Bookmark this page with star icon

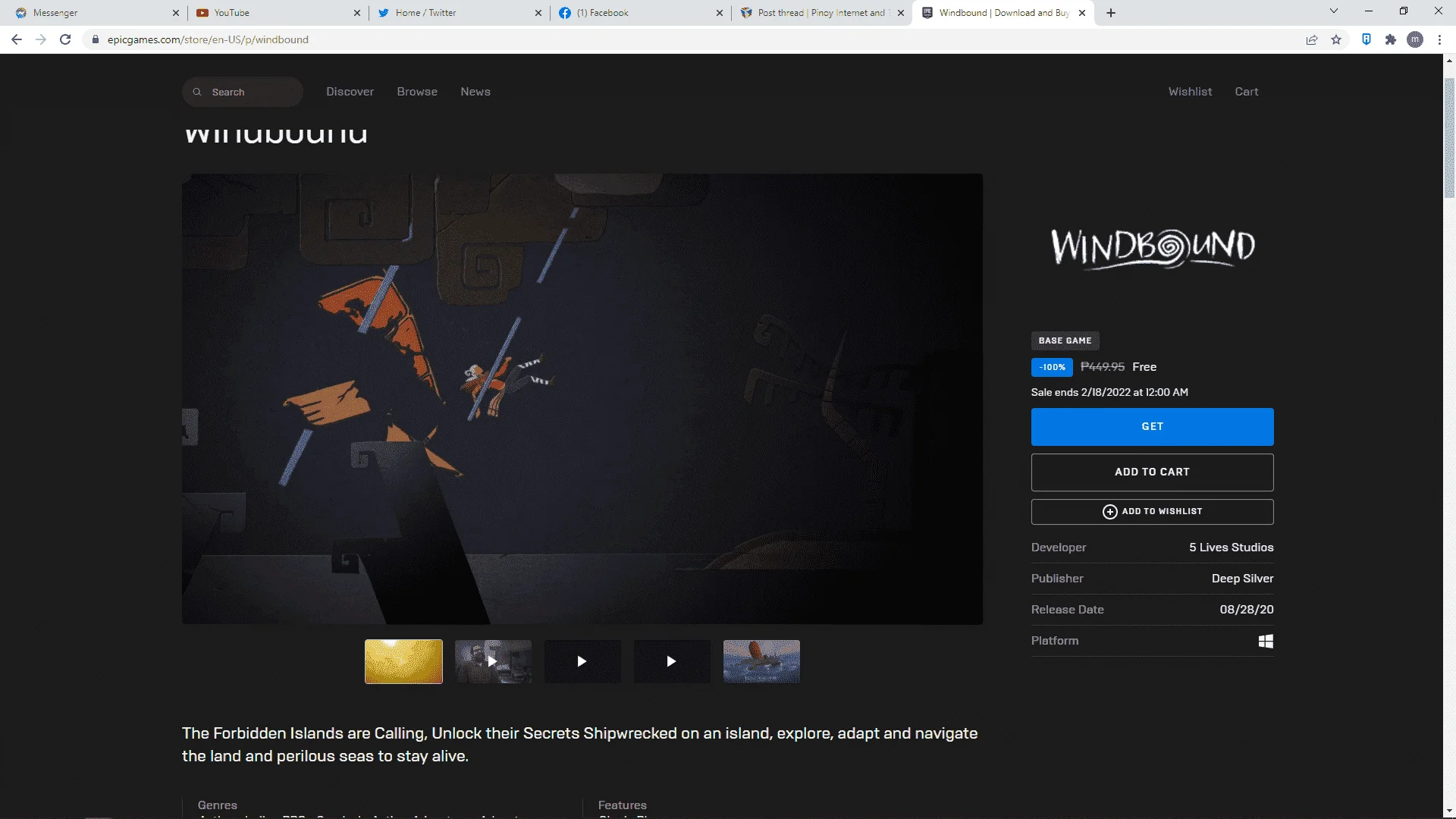(1336, 39)
